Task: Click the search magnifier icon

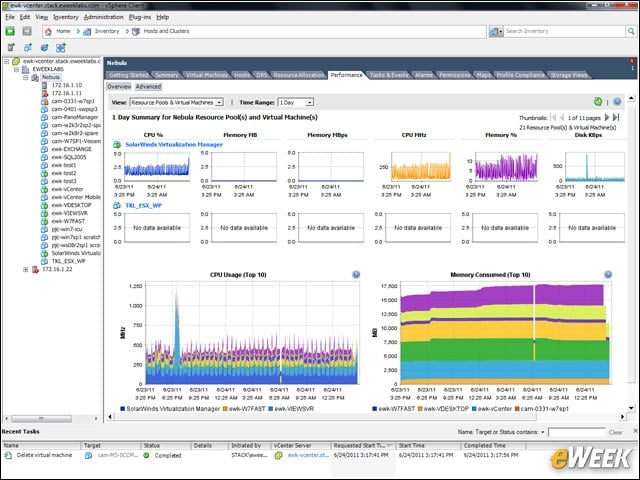Action: pos(631,31)
